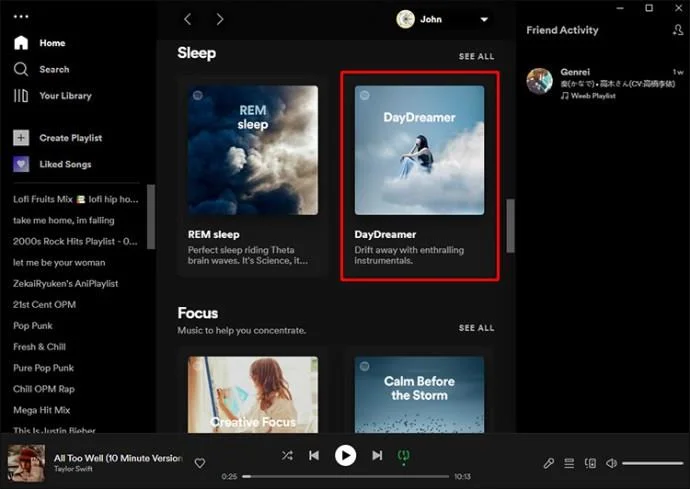Viewport: 690px width, 489px height.
Task: Open 2000s Rock Hits Playlist
Action: [75, 241]
